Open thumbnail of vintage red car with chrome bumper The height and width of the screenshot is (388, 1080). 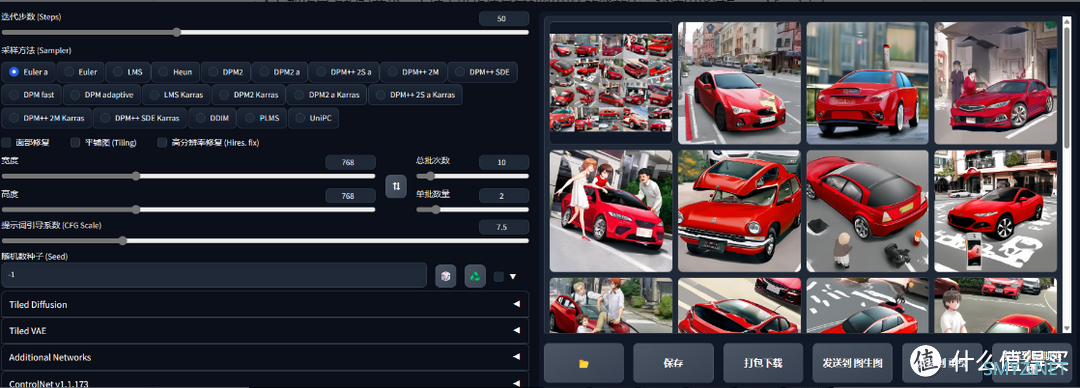tap(739, 211)
